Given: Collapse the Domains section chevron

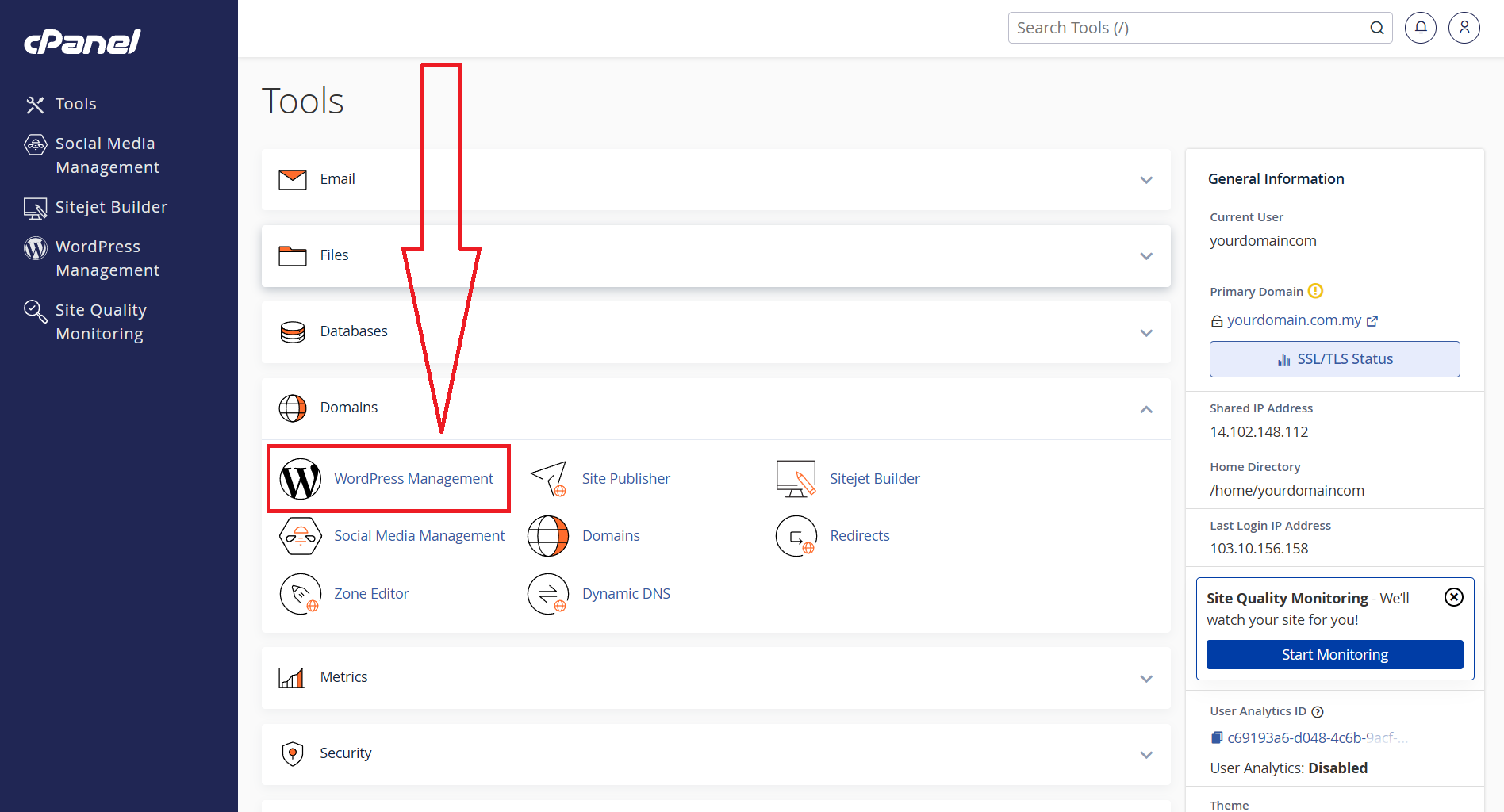Looking at the screenshot, I should [x=1146, y=409].
